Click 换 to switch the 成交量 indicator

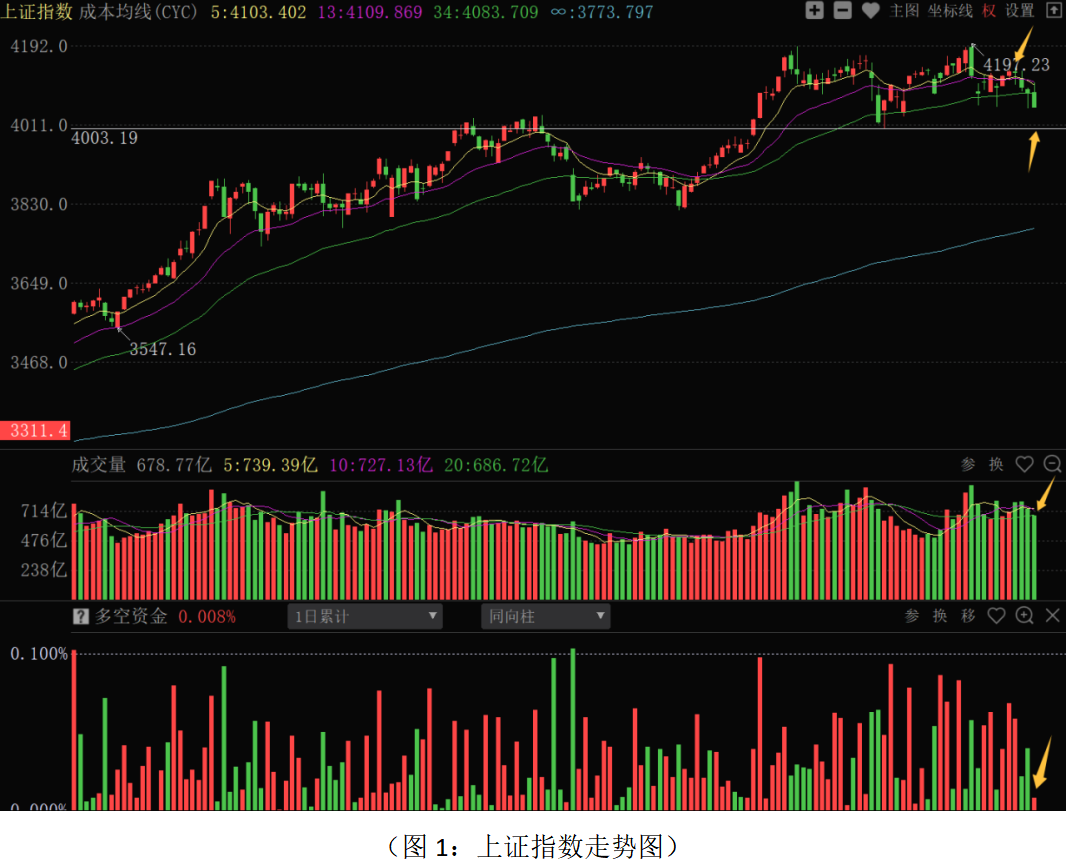pyautogui.click(x=996, y=464)
